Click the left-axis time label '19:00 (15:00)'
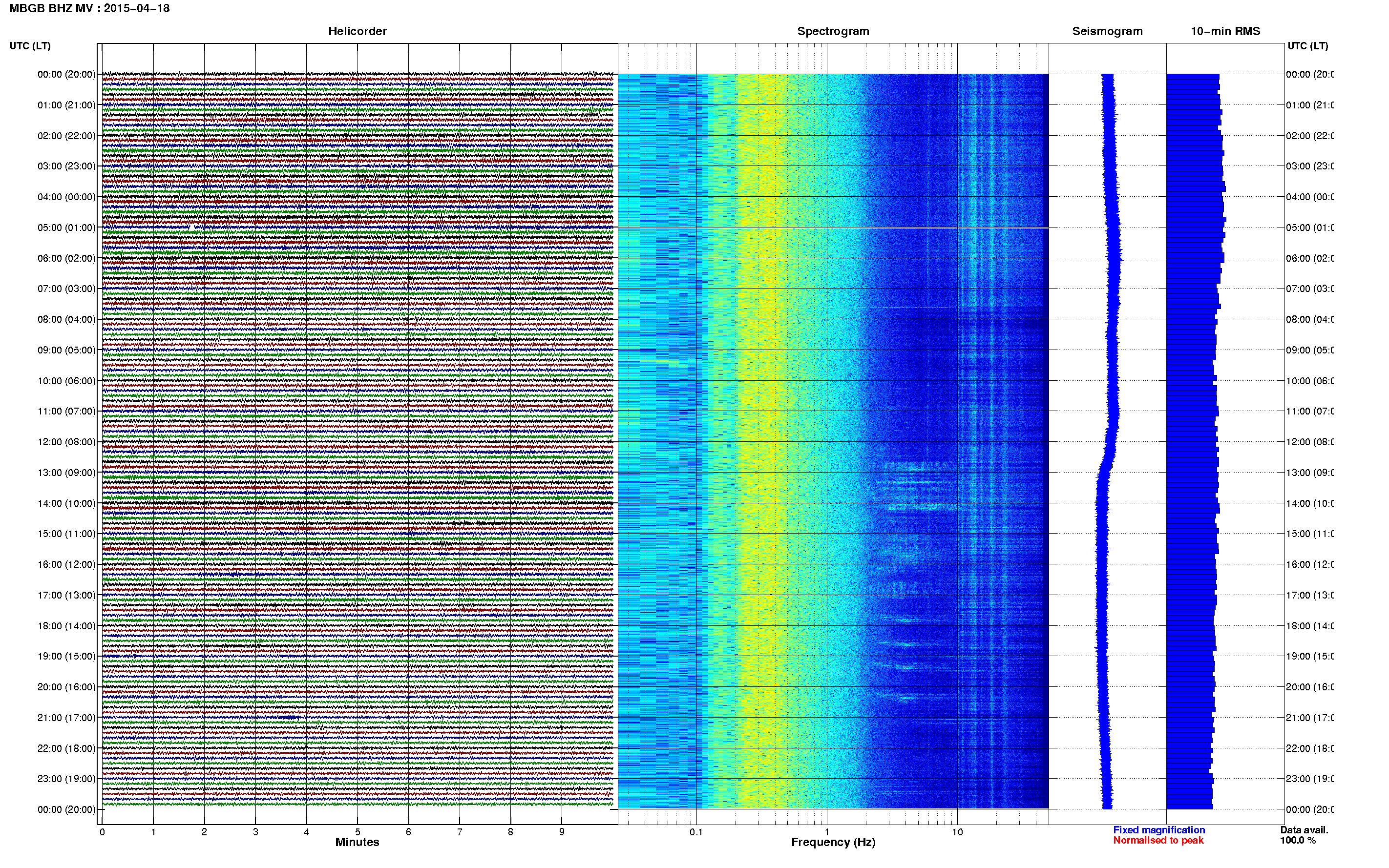The image size is (1389, 868). pyautogui.click(x=66, y=657)
